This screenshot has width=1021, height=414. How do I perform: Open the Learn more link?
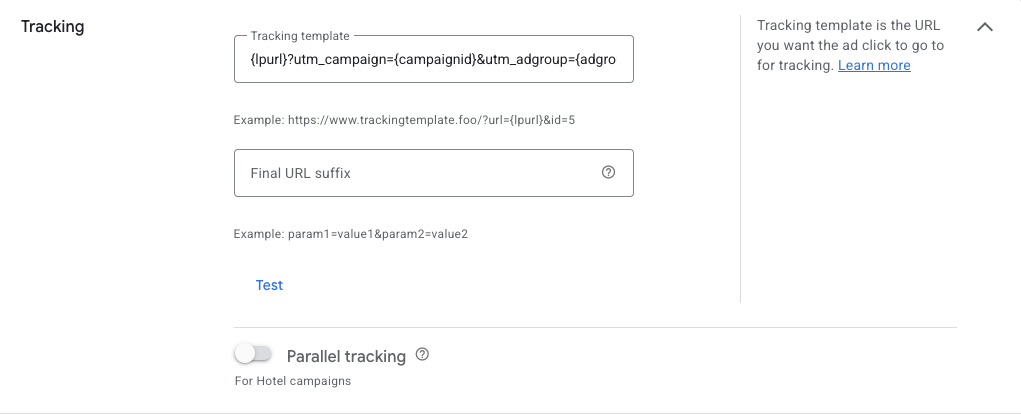tap(874, 65)
